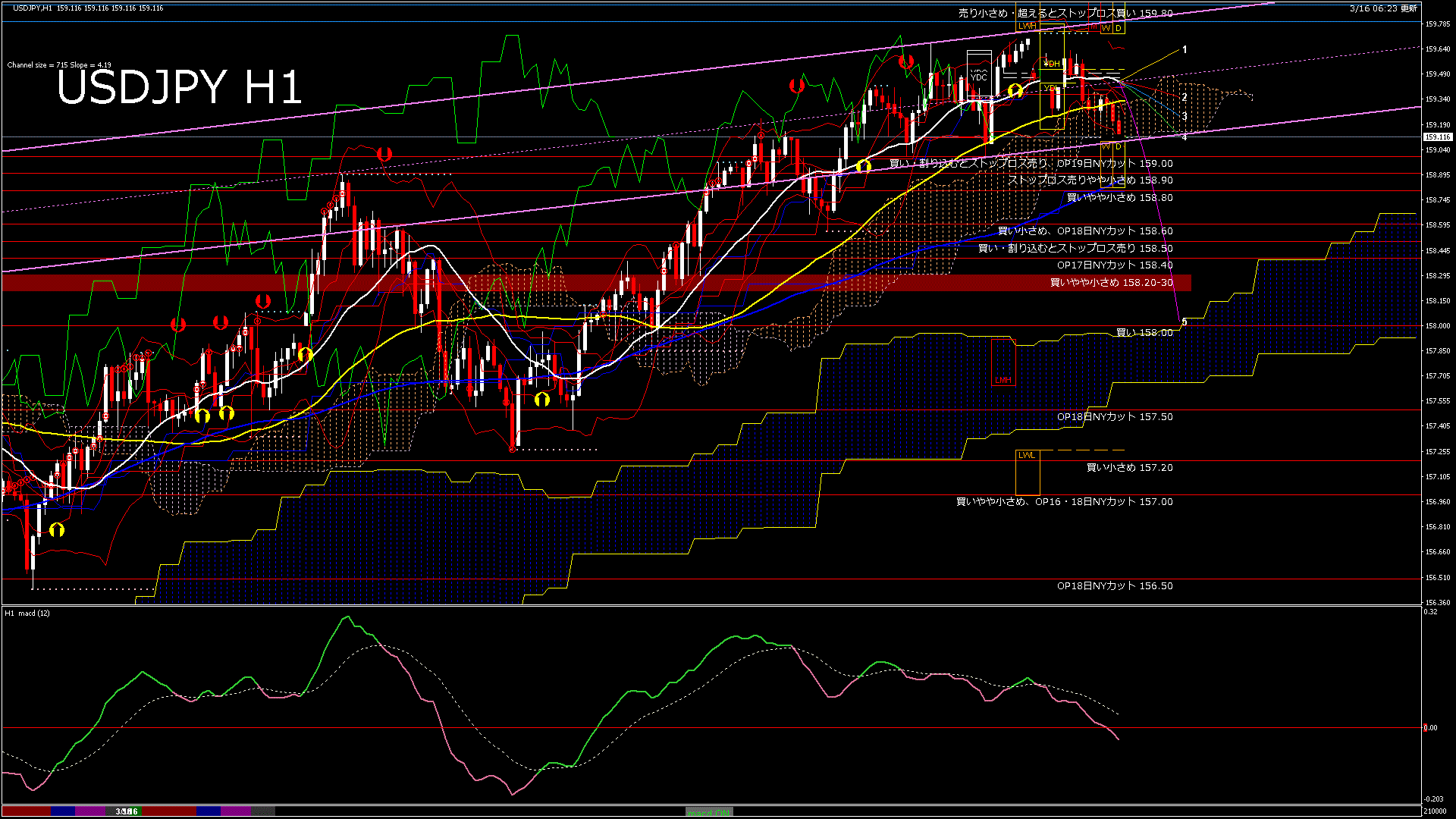Click the current price tag 159.116
Screen dimensions: 1456x819
coord(1437,137)
